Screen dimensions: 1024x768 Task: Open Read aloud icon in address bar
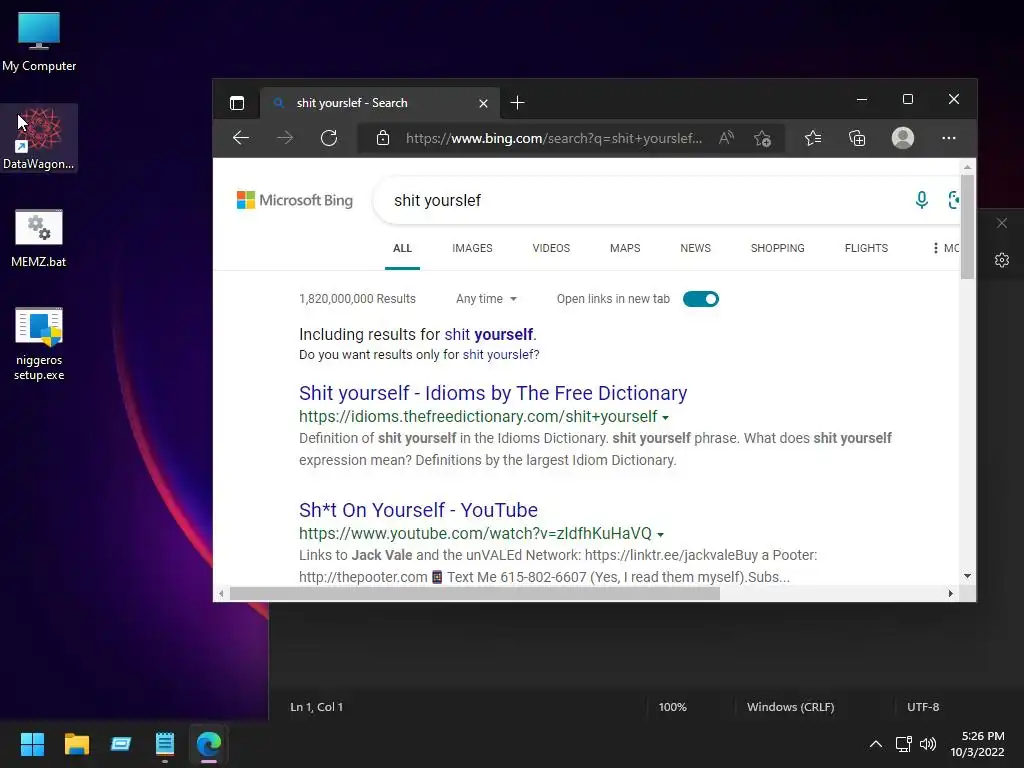[726, 138]
